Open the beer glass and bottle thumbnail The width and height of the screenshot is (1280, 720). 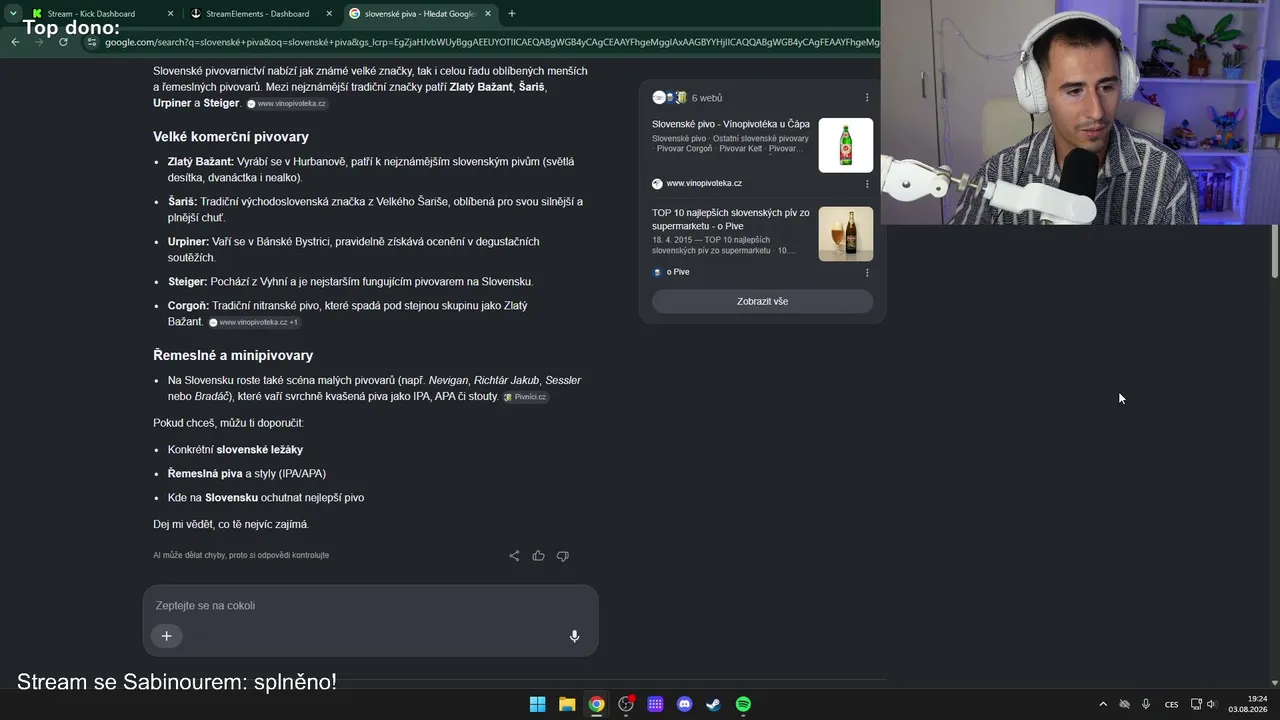click(x=846, y=234)
